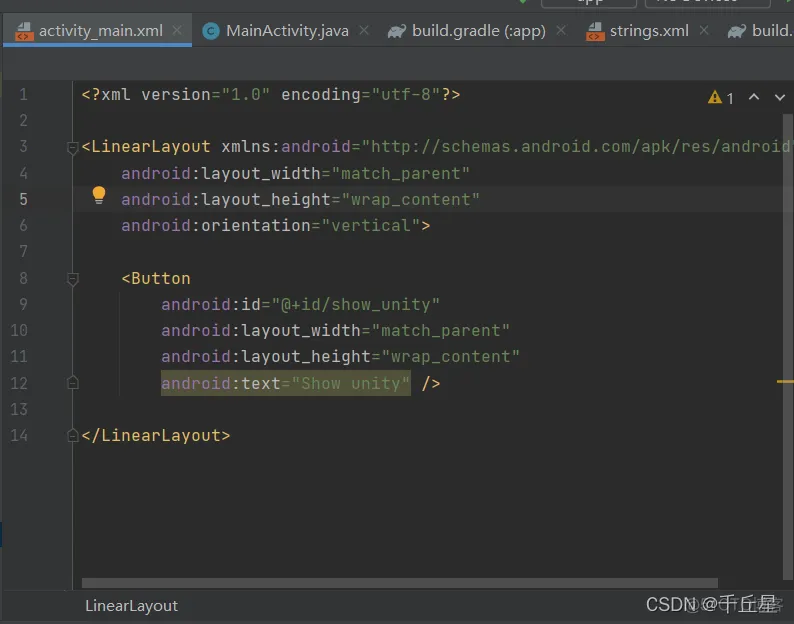This screenshot has height=624, width=794.
Task: Click the fold end marker on line 12
Action: pyautogui.click(x=72, y=383)
